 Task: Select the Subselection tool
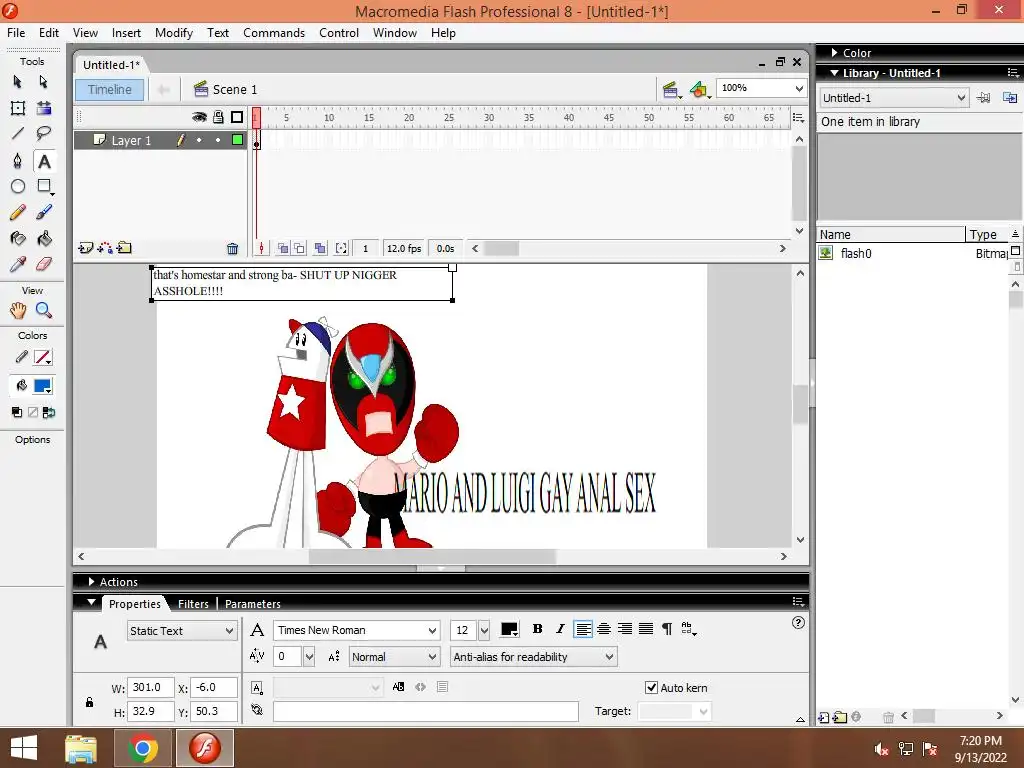(x=44, y=82)
